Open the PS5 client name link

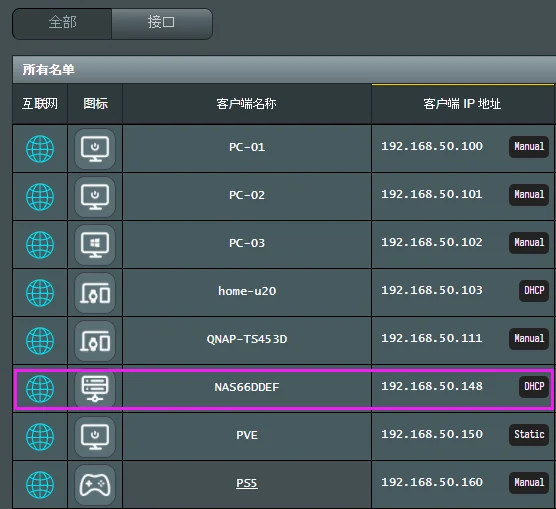[x=247, y=483]
